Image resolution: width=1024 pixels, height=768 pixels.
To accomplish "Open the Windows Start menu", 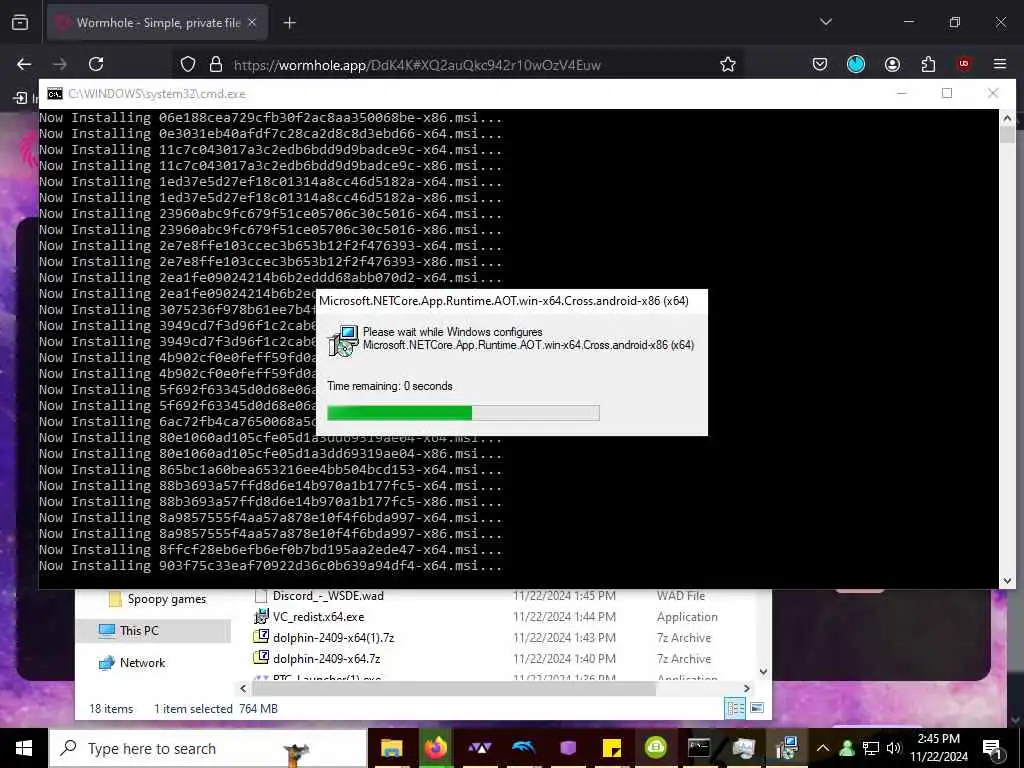I will pos(24,748).
